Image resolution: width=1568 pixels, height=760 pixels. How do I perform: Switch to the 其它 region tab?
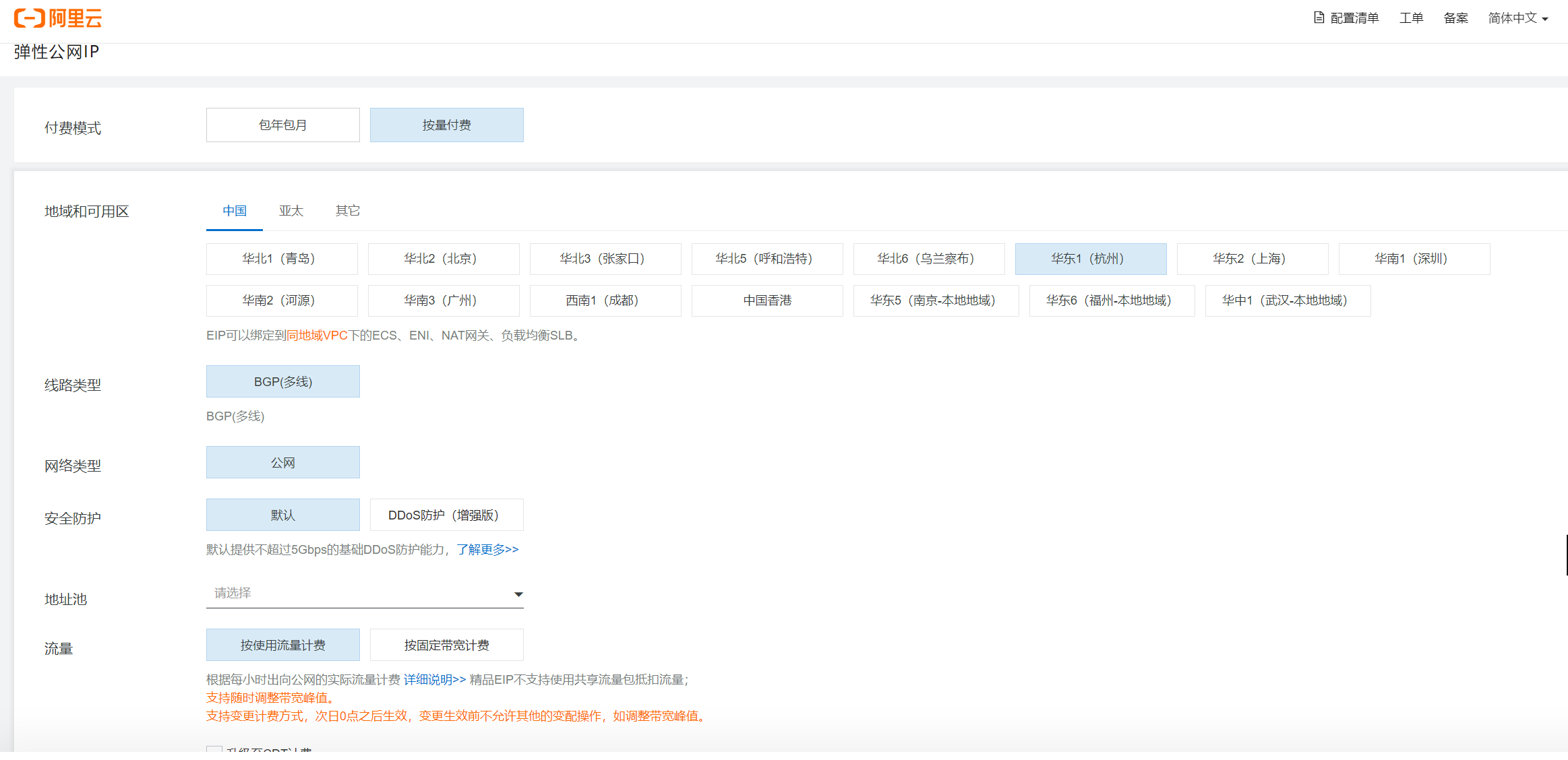(x=347, y=211)
